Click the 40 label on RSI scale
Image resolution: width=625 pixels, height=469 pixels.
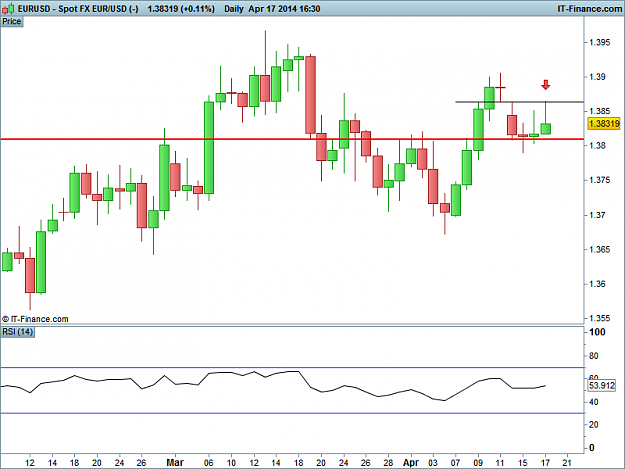594,402
